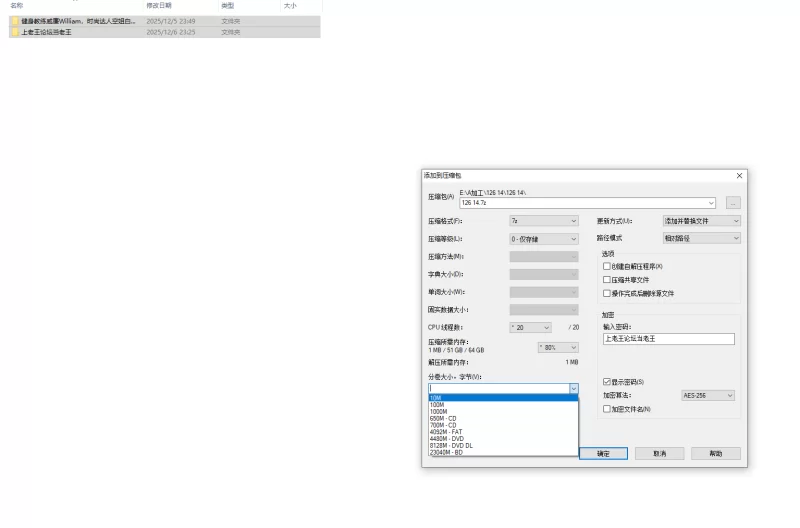This screenshot has width=800, height=528.
Task: Close the 添加到压缩包 dialog
Action: (740, 175)
